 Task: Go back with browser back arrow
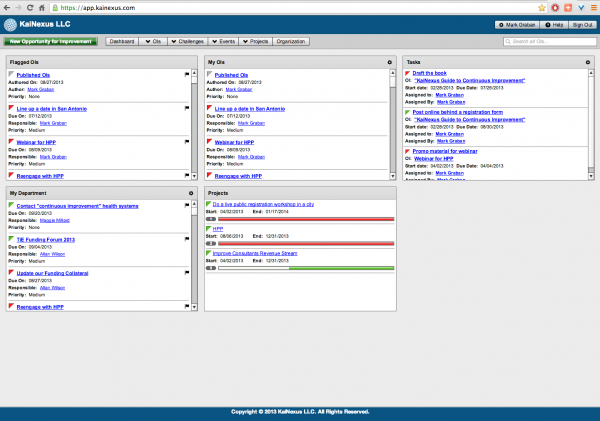pyautogui.click(x=7, y=8)
